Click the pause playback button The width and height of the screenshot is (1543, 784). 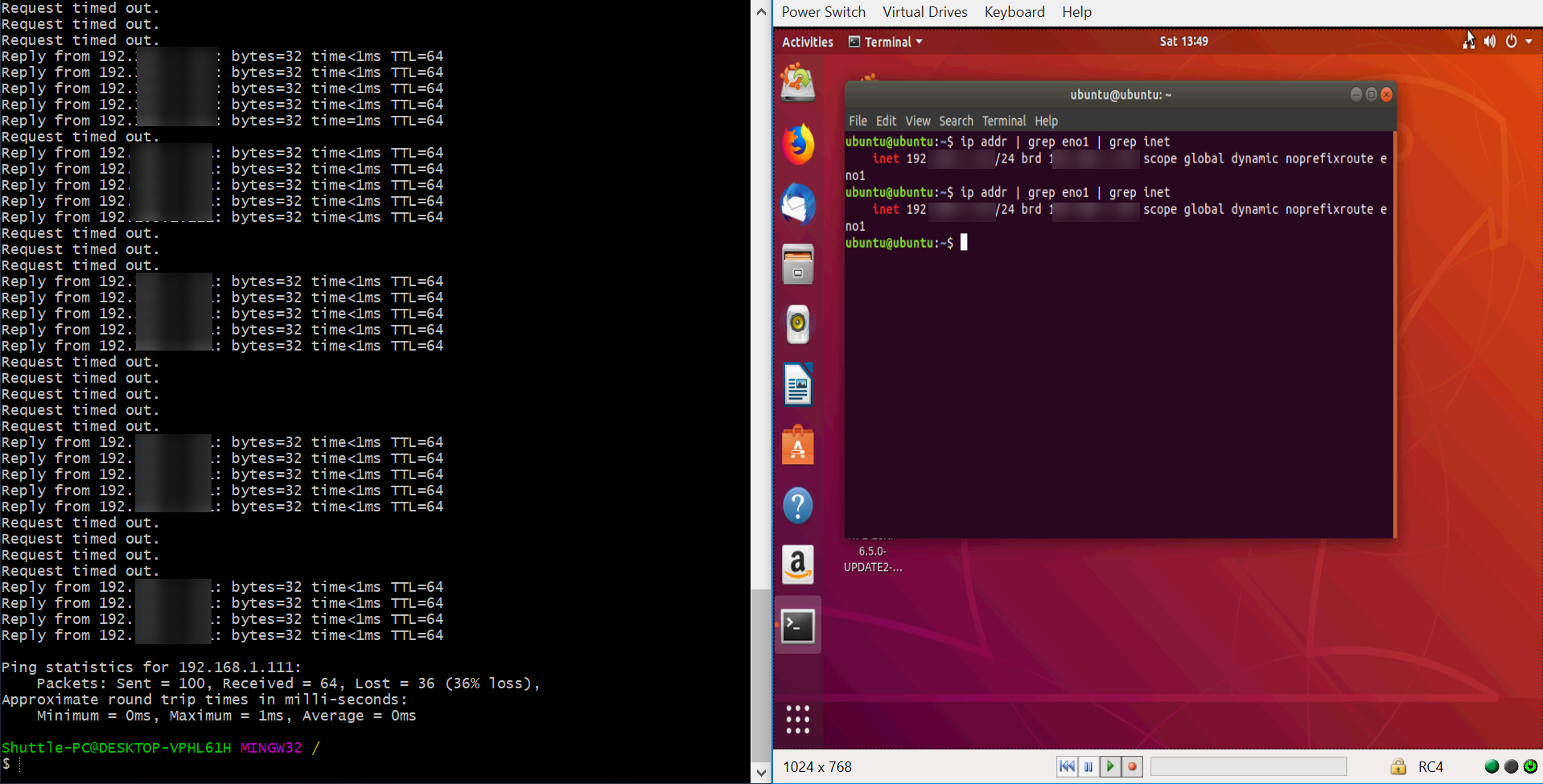tap(1088, 766)
